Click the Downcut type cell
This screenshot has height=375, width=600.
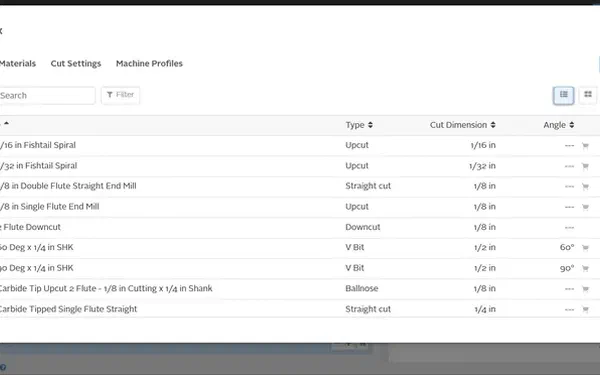(x=363, y=227)
